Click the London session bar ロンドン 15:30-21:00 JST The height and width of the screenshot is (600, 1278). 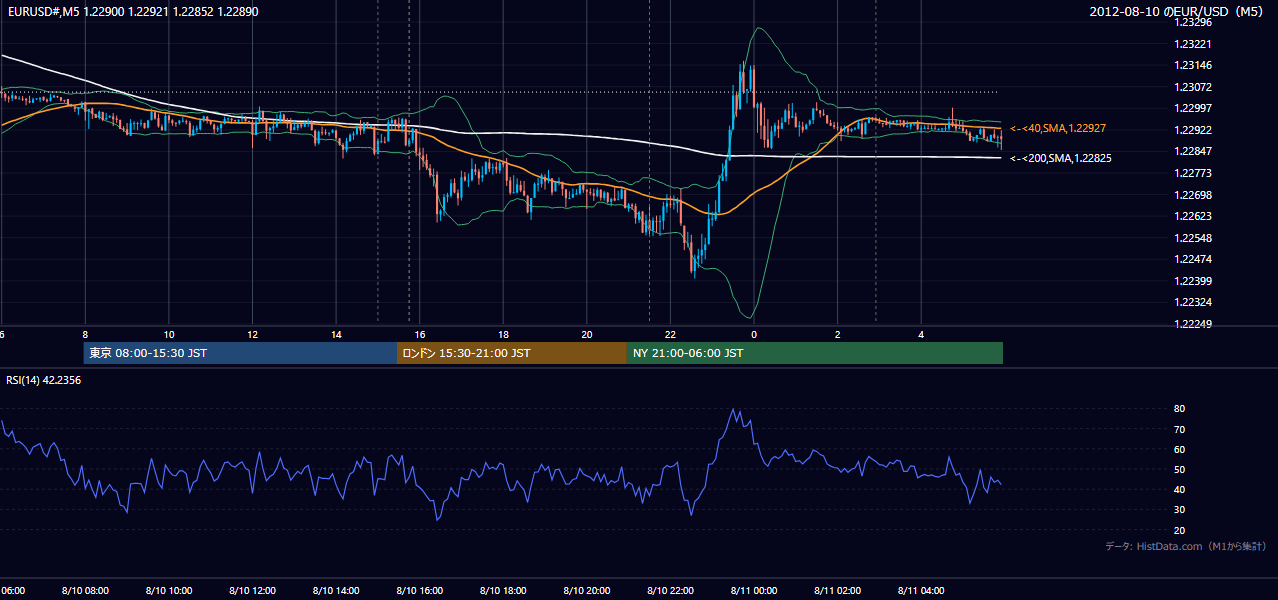pos(512,353)
